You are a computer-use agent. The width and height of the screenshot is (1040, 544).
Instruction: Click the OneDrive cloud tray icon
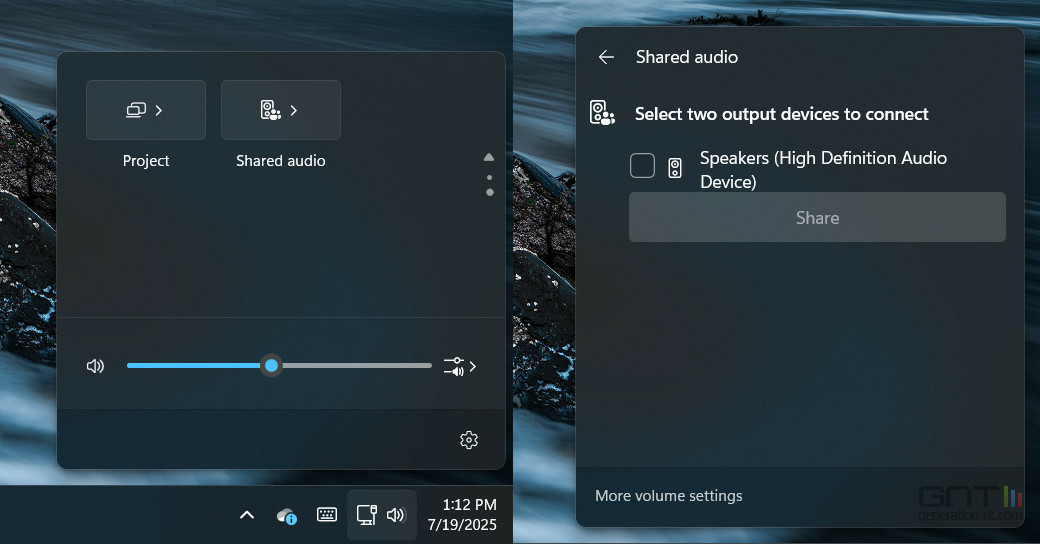(287, 515)
